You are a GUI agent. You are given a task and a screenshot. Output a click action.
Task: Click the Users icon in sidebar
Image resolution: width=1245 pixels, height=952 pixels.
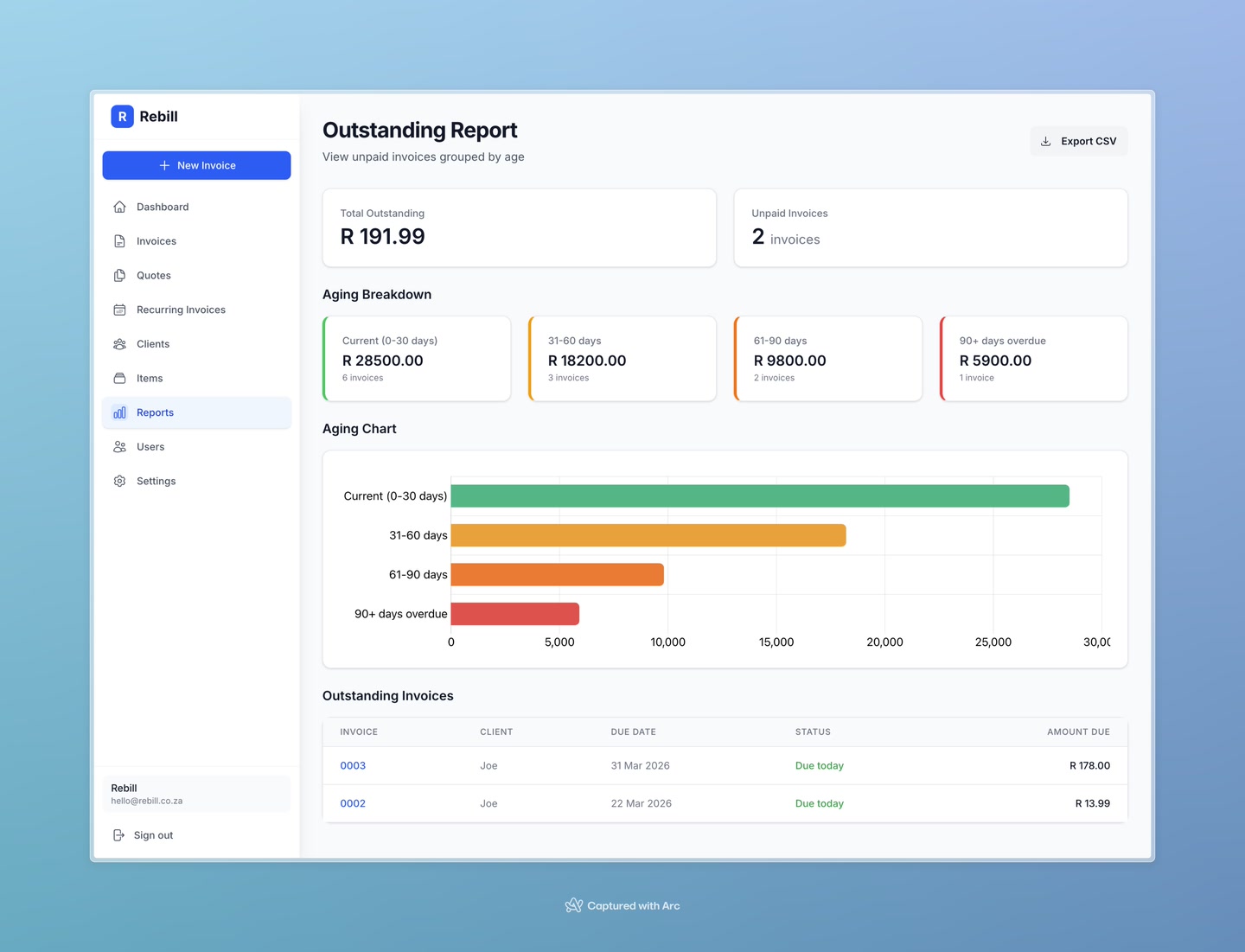tap(119, 447)
